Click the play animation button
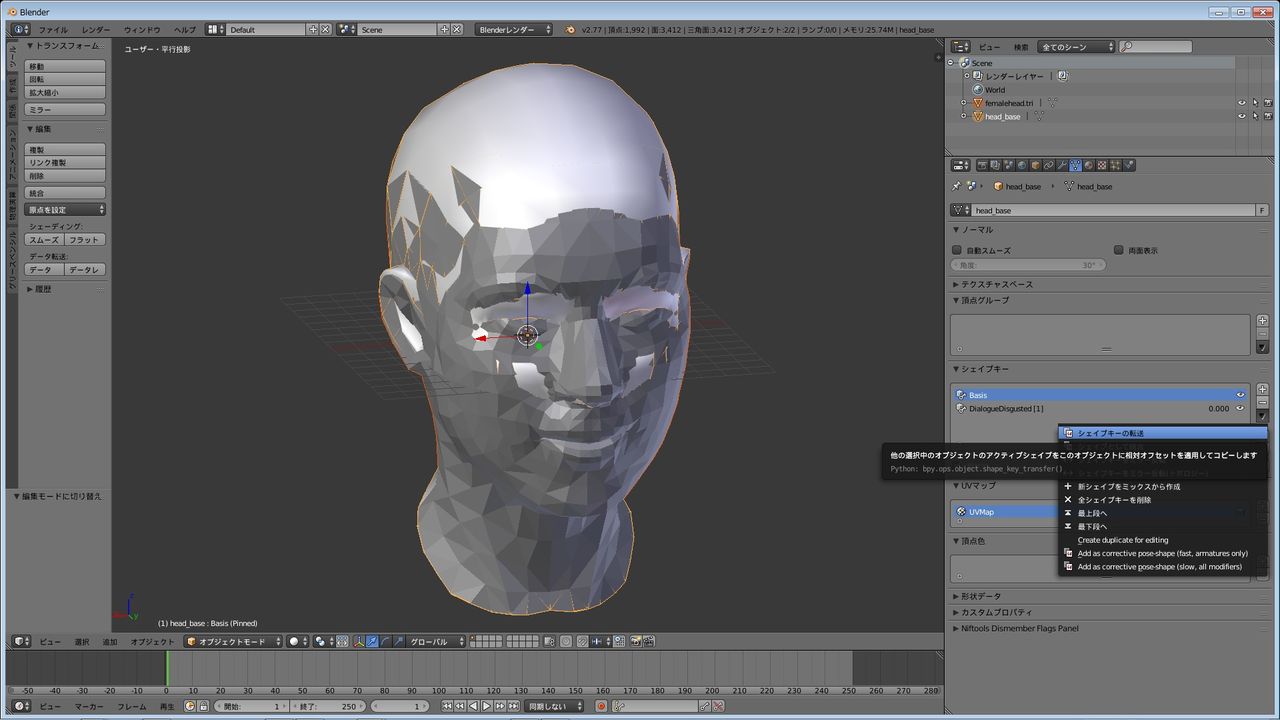Viewport: 1280px width, 720px height. pos(487,706)
